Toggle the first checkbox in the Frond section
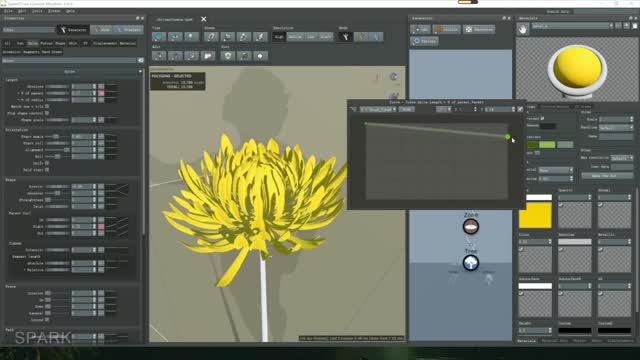The width and height of the screenshot is (640, 360). click(x=48, y=293)
